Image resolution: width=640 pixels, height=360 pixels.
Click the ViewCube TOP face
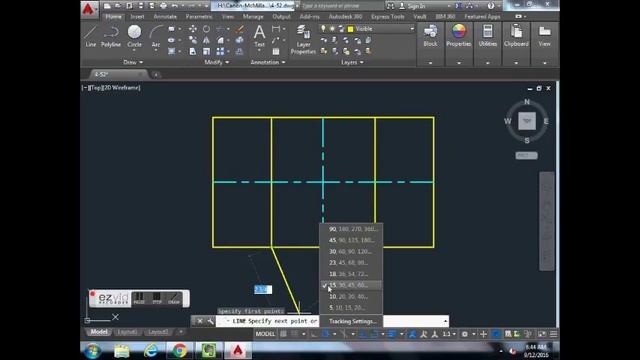pos(527,121)
